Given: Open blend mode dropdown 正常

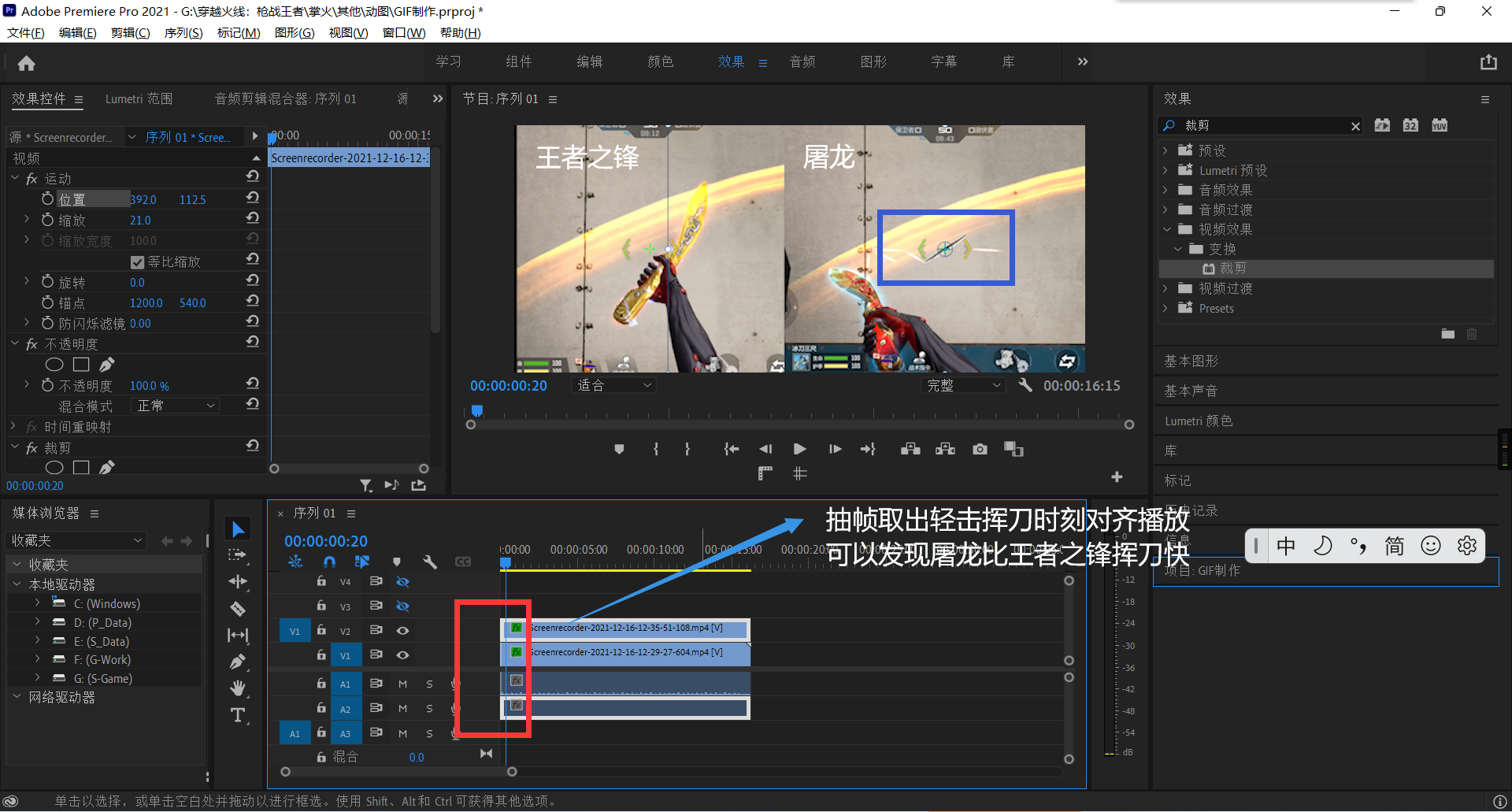Looking at the screenshot, I should click(176, 406).
